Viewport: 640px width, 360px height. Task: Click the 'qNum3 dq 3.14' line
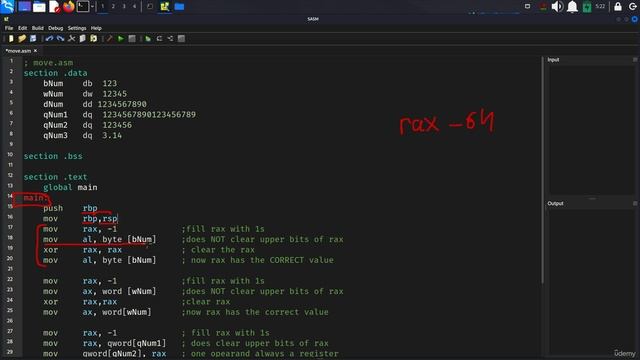pyautogui.click(x=82, y=136)
